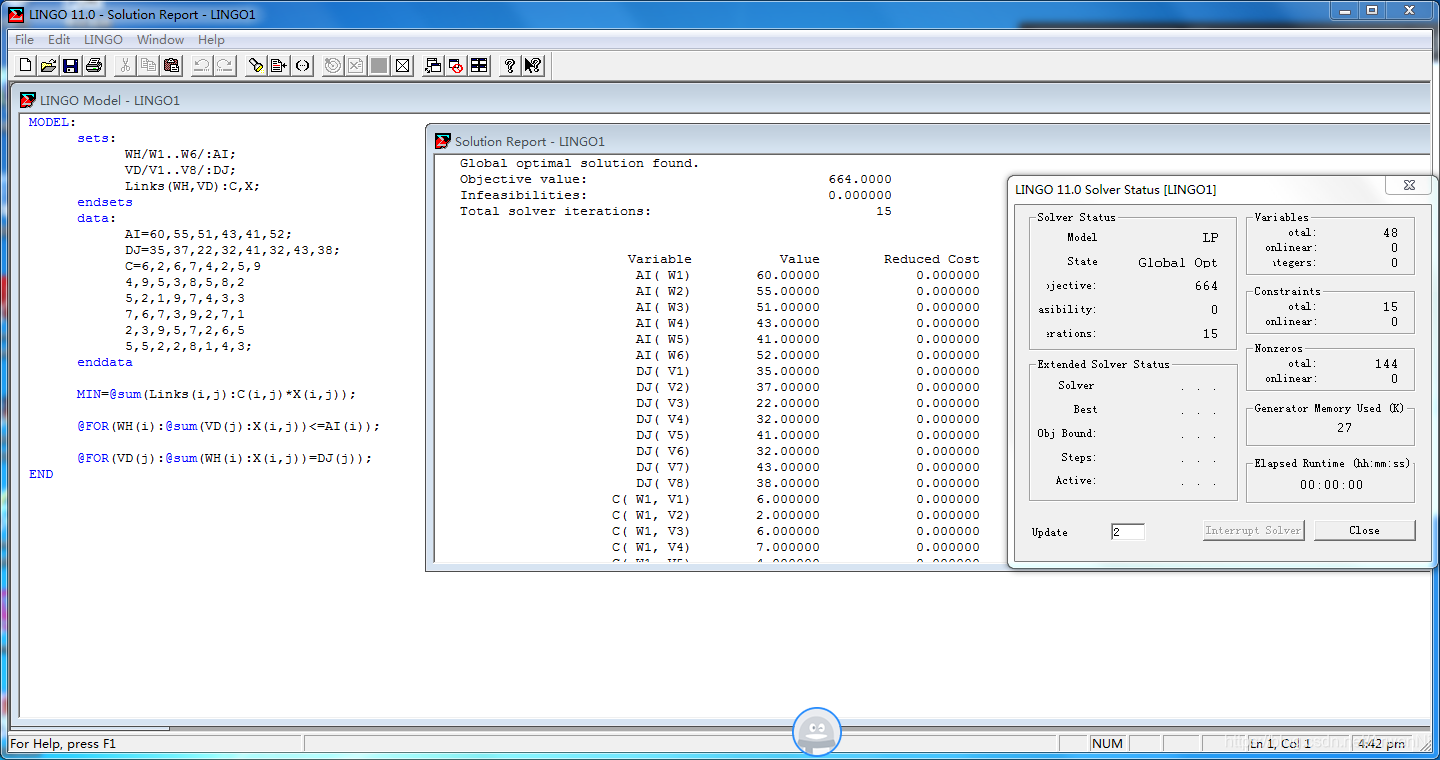Click the END line in the model
The image size is (1440, 760).
tap(41, 474)
